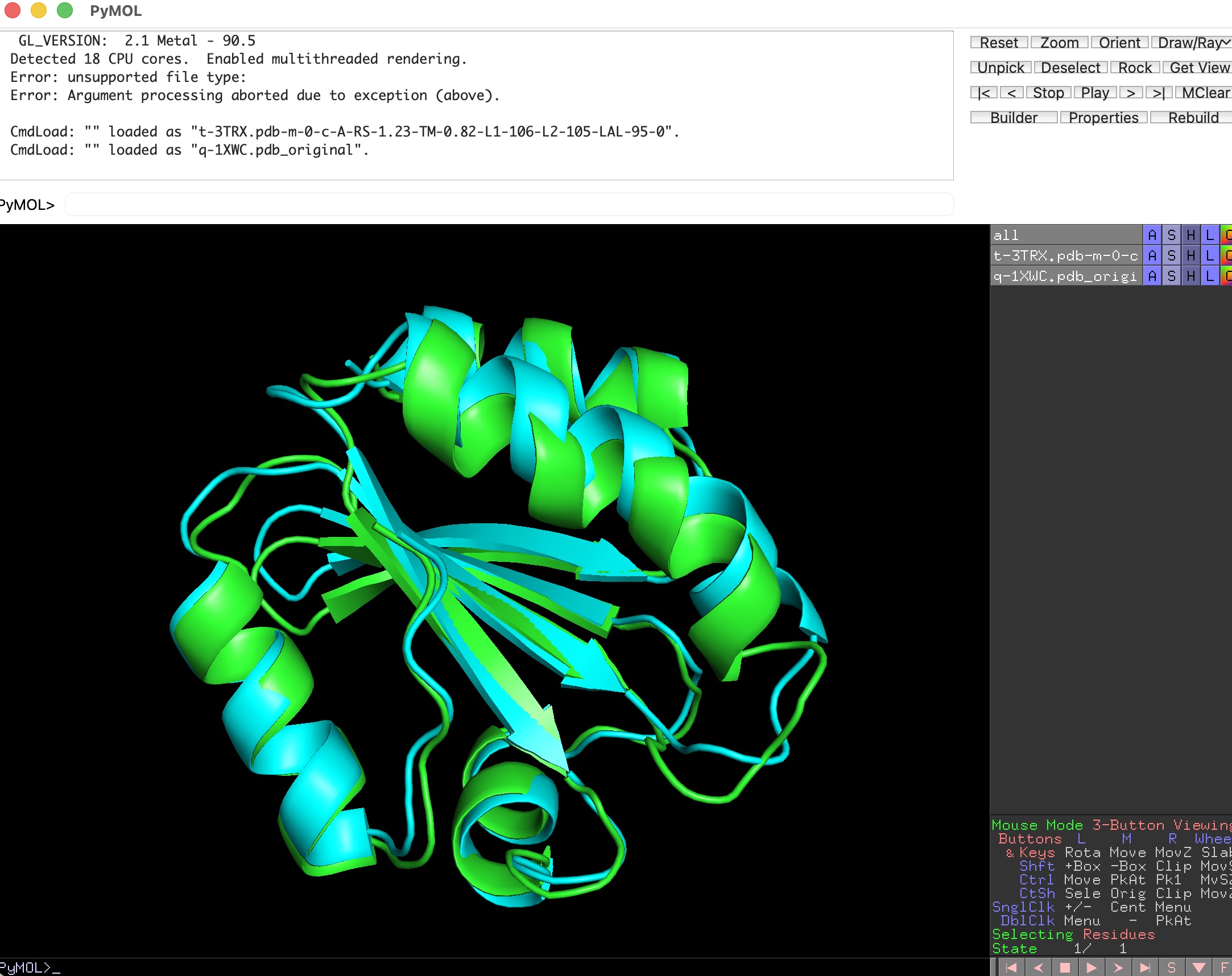Viewport: 1232px width, 976px height.
Task: Jump to last frame in bottom playback bar
Action: 1145,967
